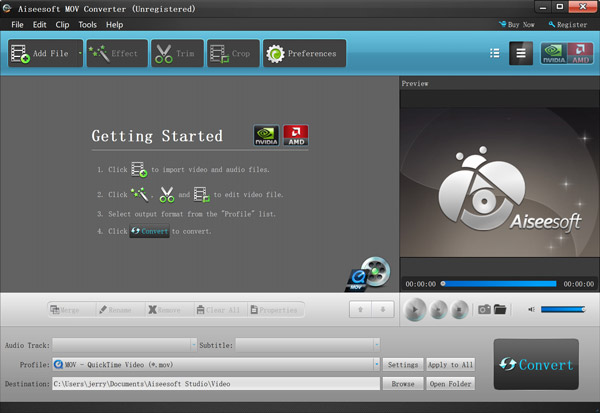Switch to the detail view mode
Image resolution: width=600 pixels, height=413 pixels.
click(x=520, y=54)
